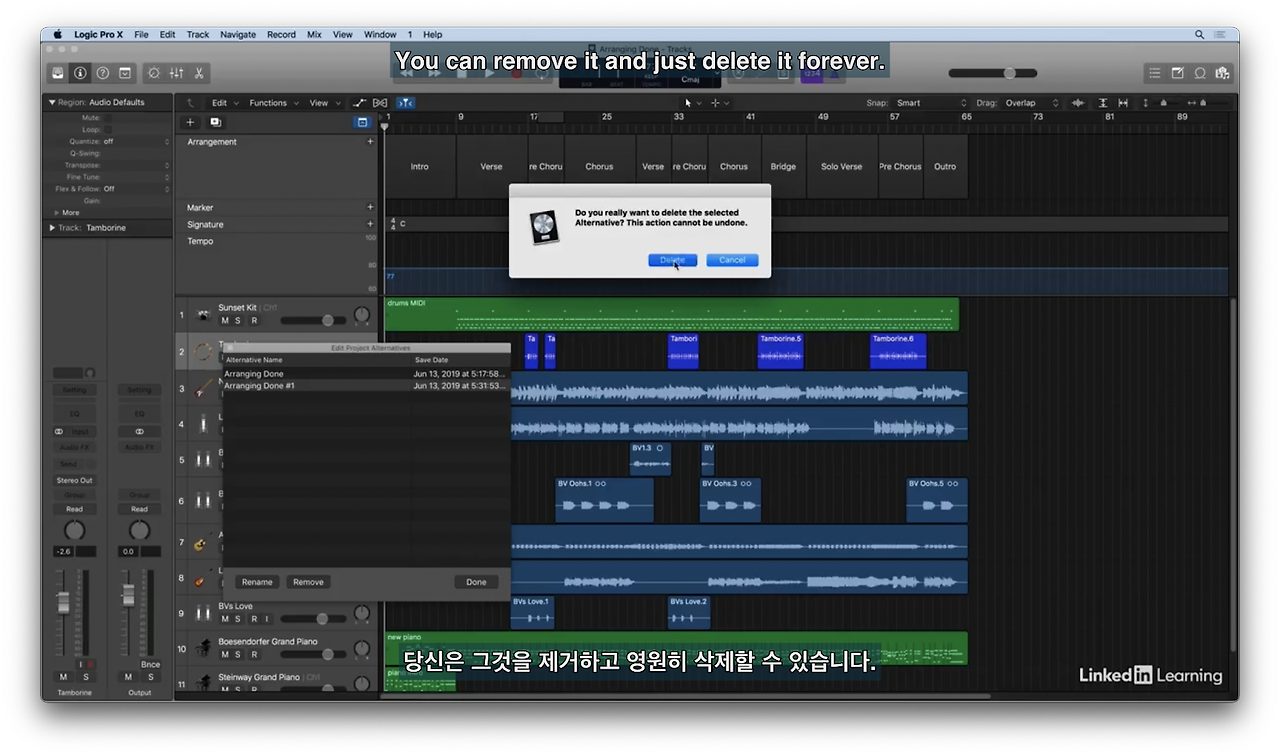Click the Flex show/hide icon
The width and height of the screenshot is (1280, 756).
pyautogui.click(x=380, y=103)
